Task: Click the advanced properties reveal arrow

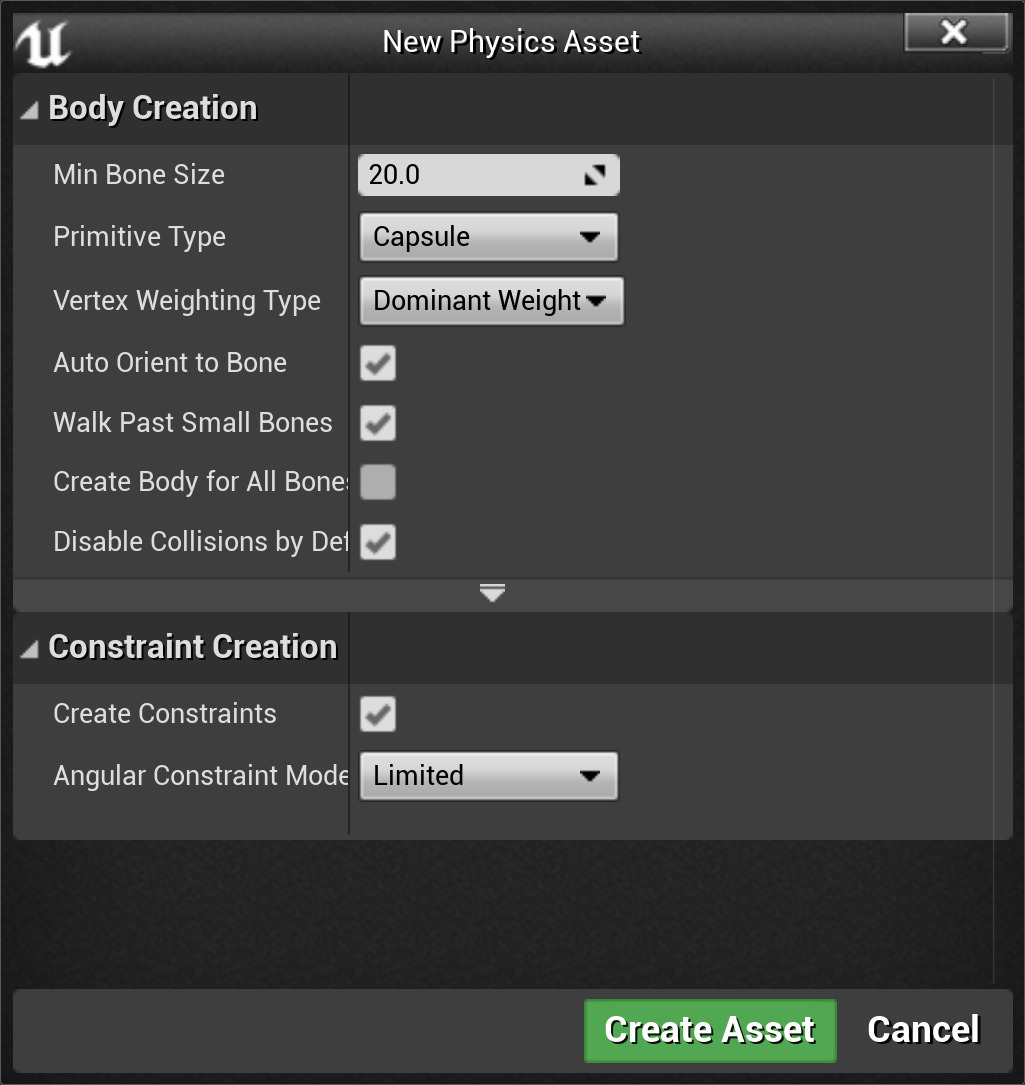Action: (x=491, y=593)
